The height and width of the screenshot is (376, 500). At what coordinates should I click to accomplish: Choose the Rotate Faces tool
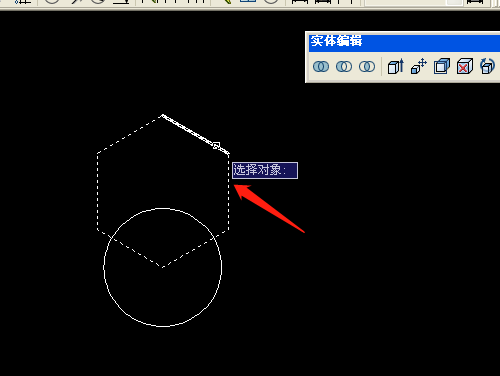click(487, 66)
